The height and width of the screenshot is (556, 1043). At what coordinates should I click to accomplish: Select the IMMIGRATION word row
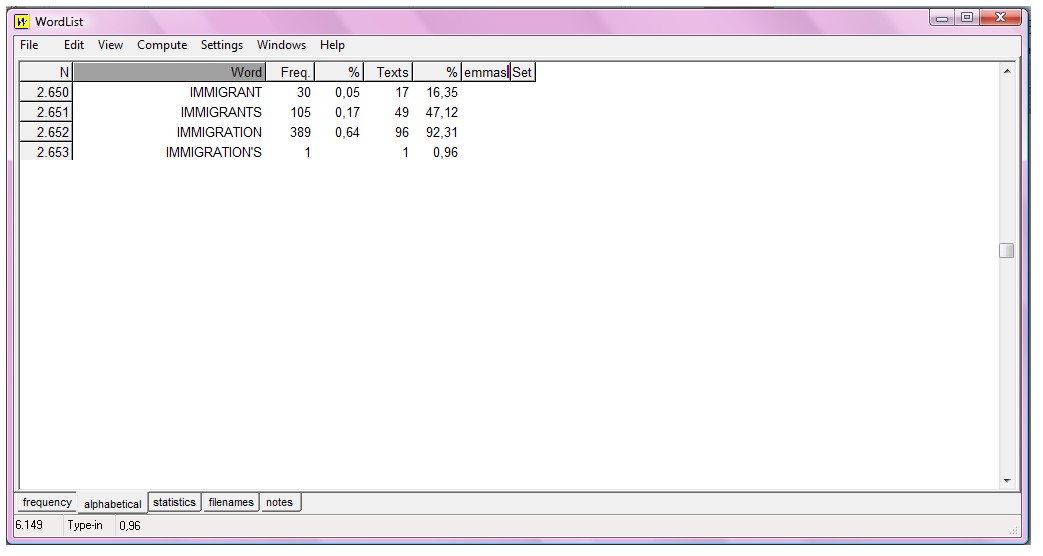tap(219, 132)
